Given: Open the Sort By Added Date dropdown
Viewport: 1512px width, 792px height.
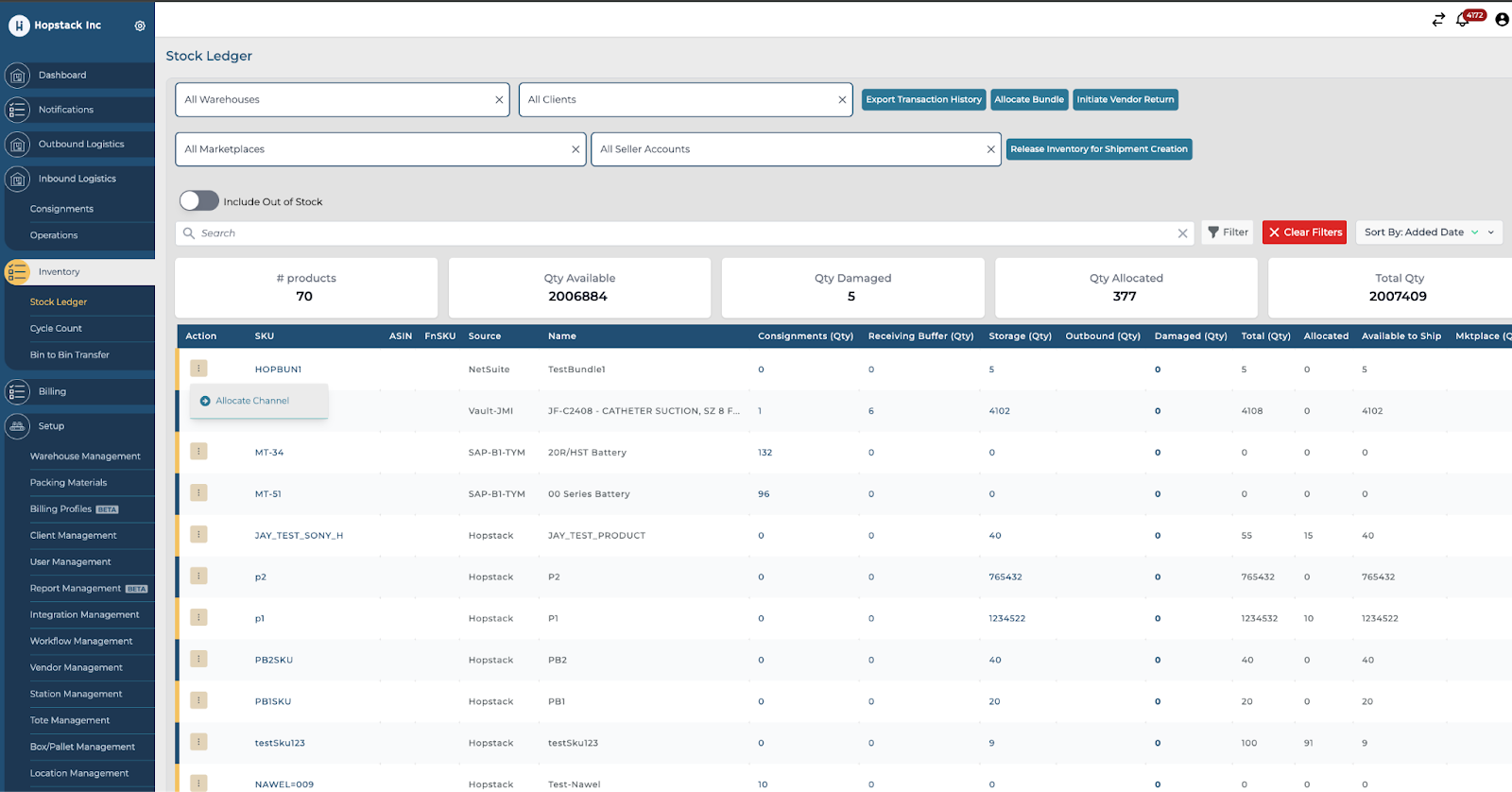Looking at the screenshot, I should pyautogui.click(x=1428, y=232).
